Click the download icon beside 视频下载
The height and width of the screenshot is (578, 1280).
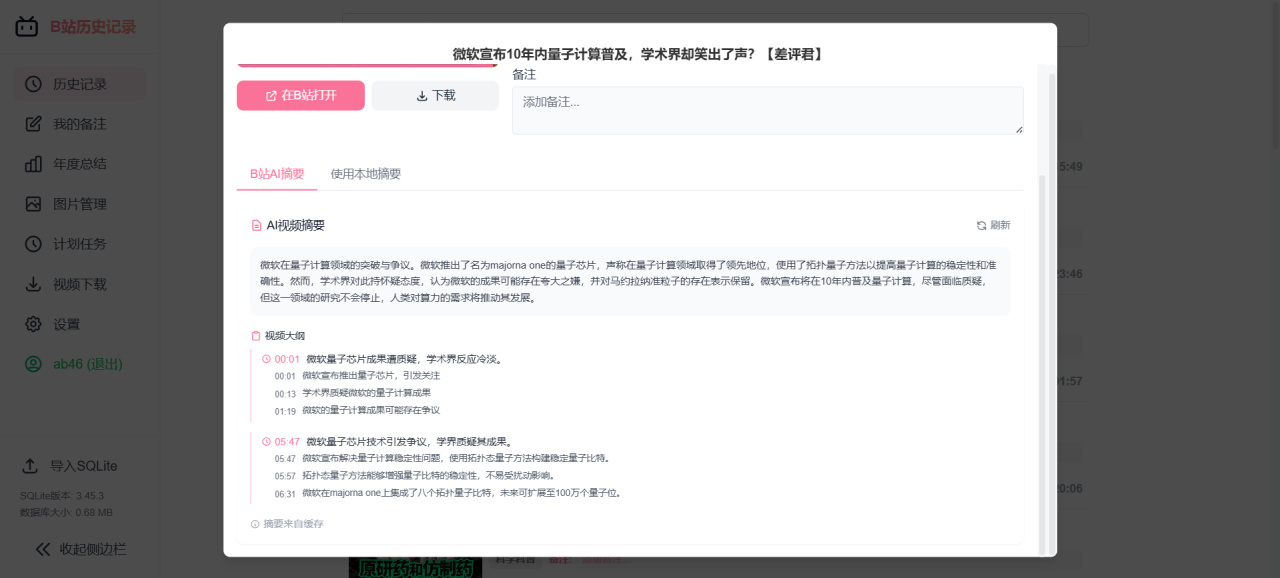click(33, 284)
